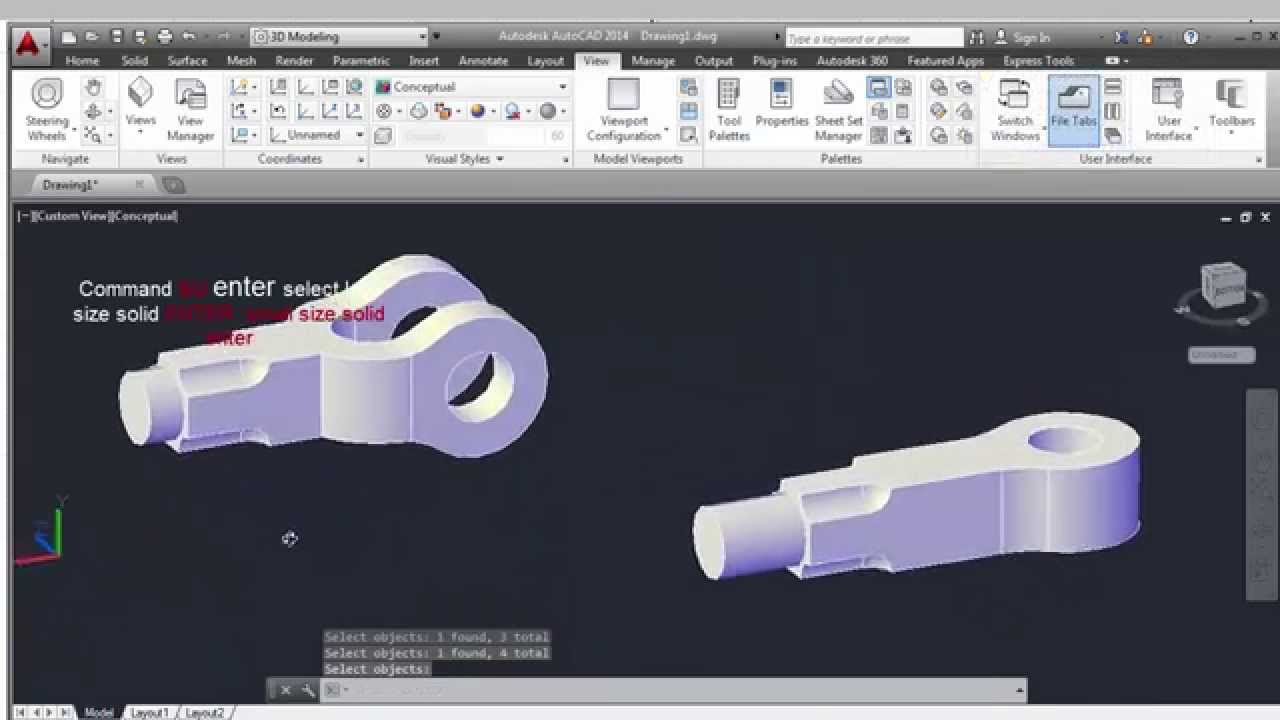Viewport: 1280px width, 720px height.
Task: Click the navigation bar on right edge
Action: click(1262, 495)
